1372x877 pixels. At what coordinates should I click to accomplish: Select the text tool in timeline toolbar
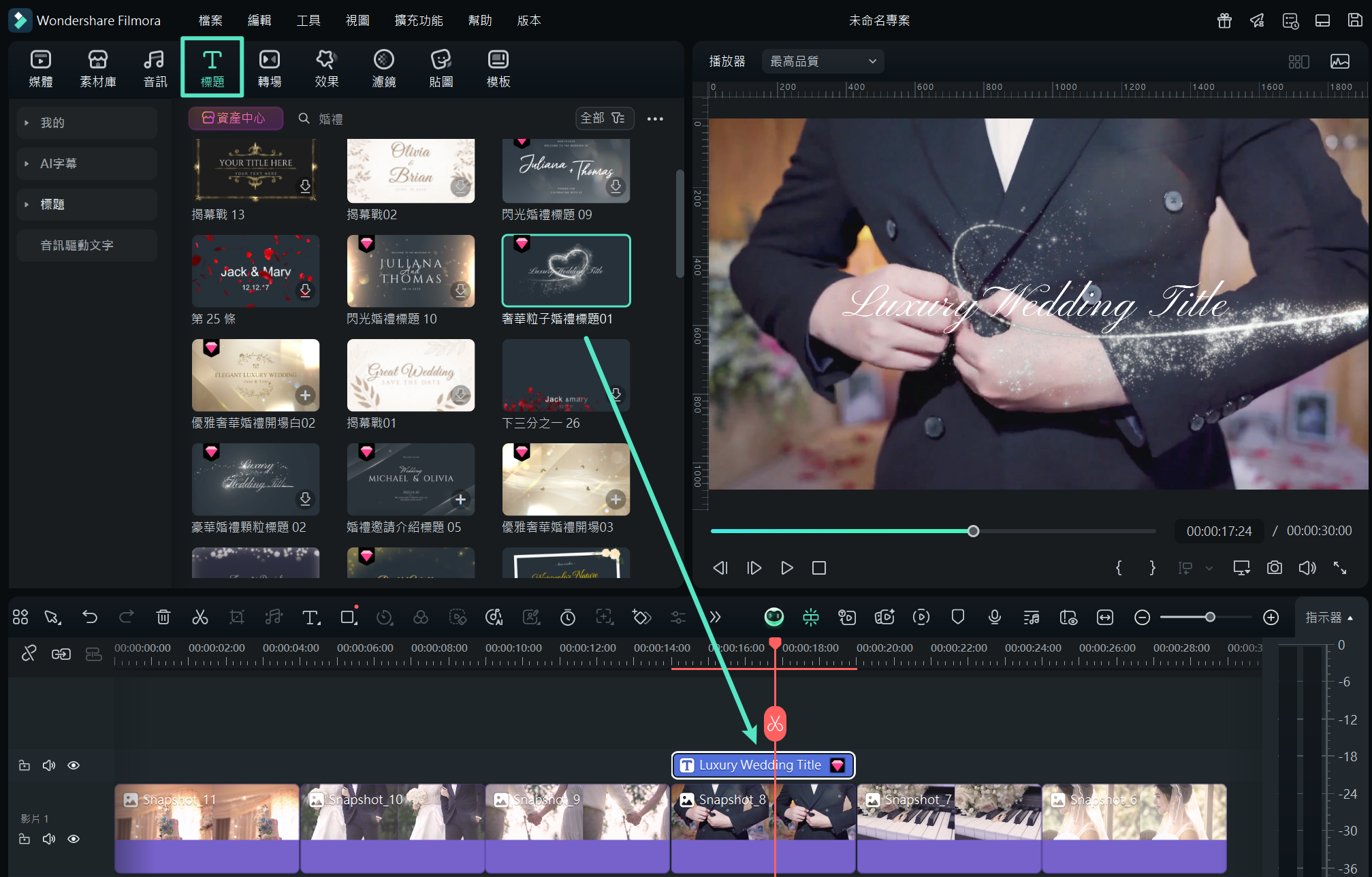[x=310, y=617]
